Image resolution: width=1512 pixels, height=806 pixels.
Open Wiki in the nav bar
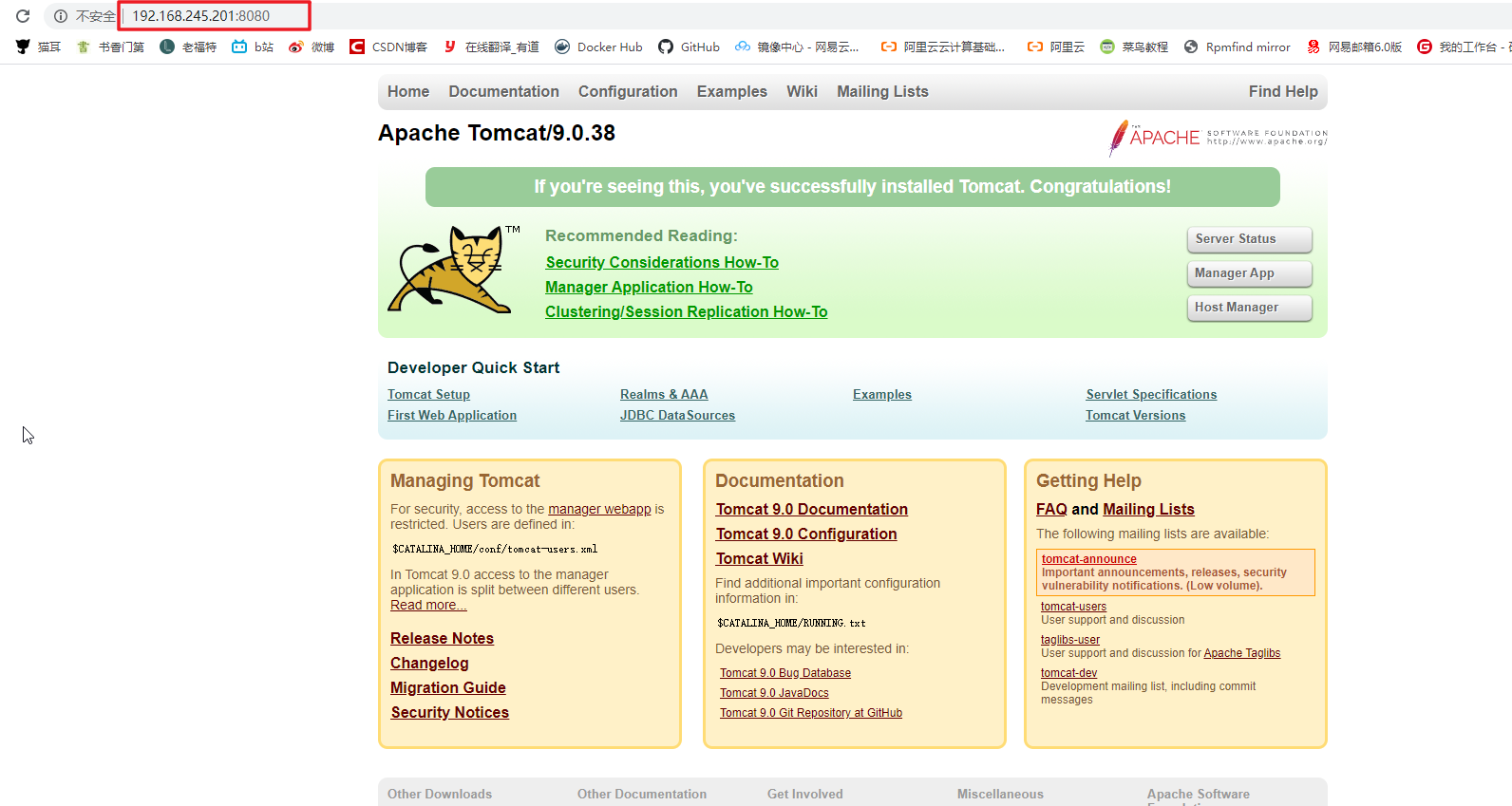pos(802,91)
